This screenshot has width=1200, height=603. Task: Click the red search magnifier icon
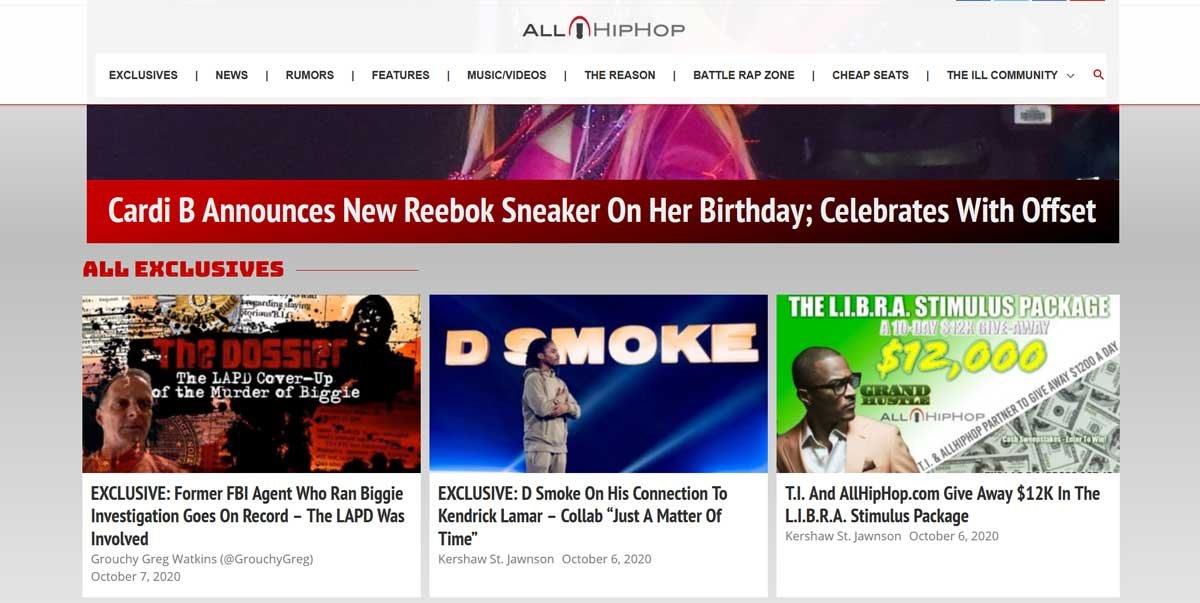click(1098, 75)
